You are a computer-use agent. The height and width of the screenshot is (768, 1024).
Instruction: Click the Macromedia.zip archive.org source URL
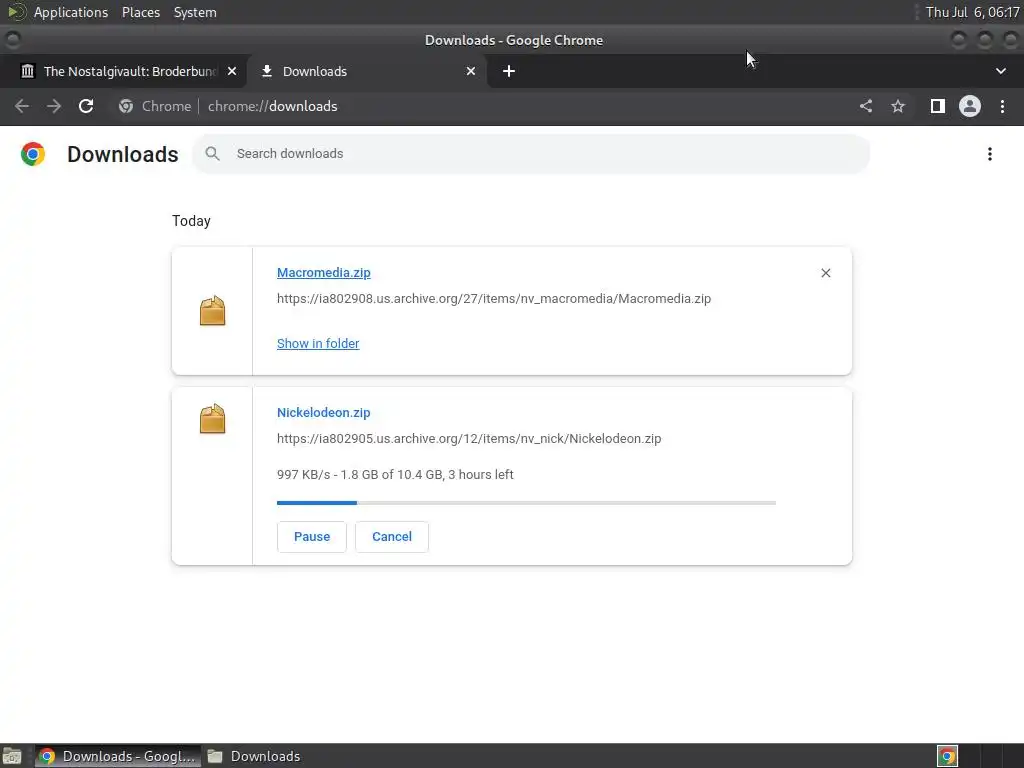pyautogui.click(x=494, y=298)
